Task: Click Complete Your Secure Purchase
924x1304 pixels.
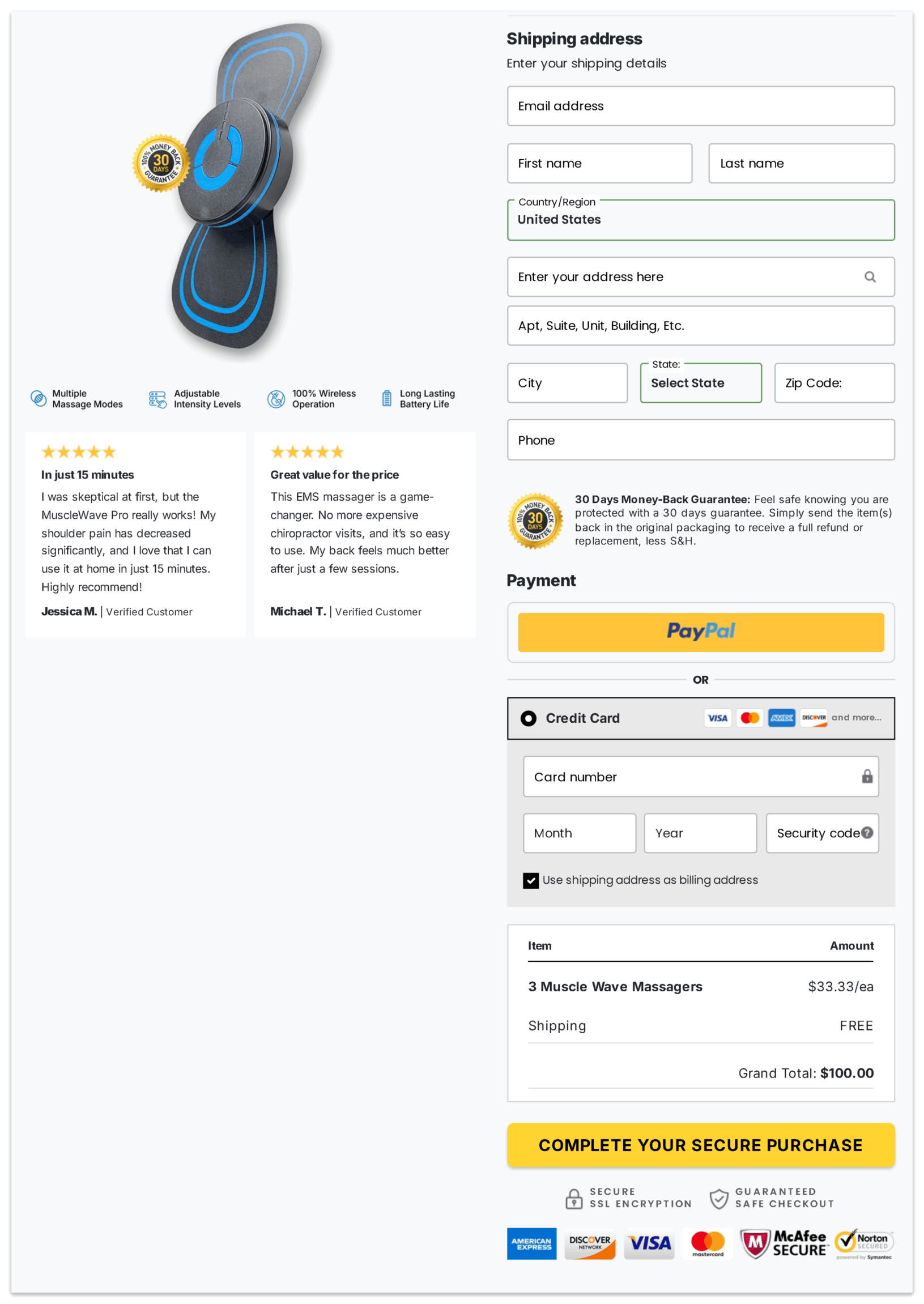Action: [x=700, y=1146]
